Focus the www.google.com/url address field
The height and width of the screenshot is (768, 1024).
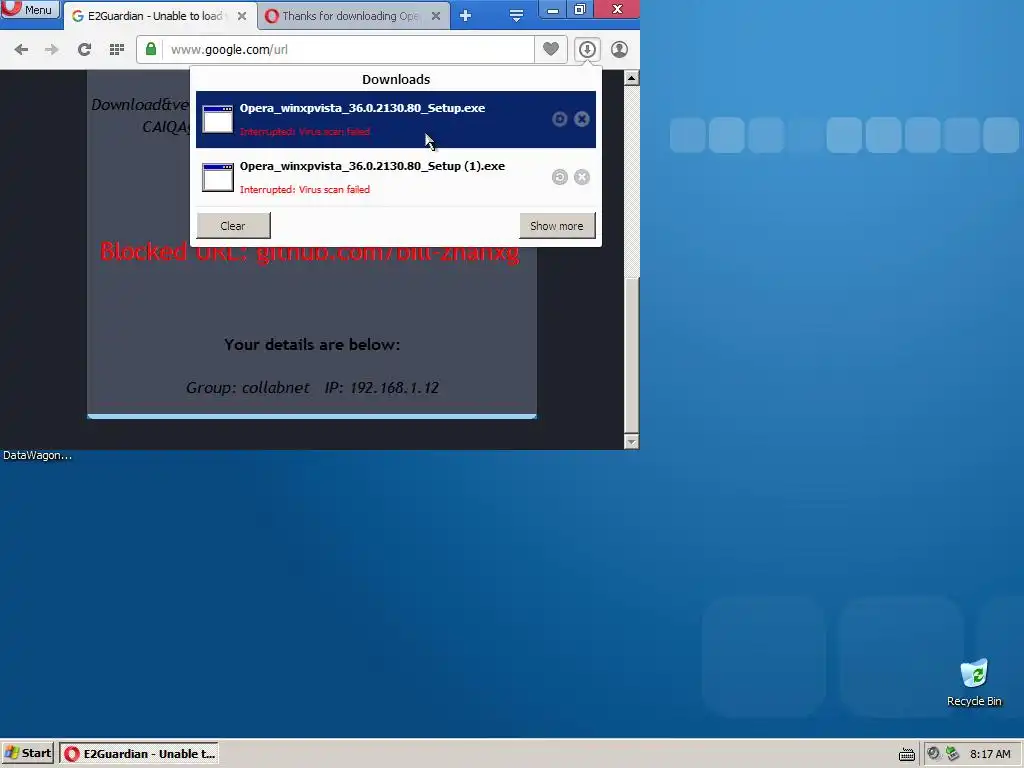[x=346, y=50]
